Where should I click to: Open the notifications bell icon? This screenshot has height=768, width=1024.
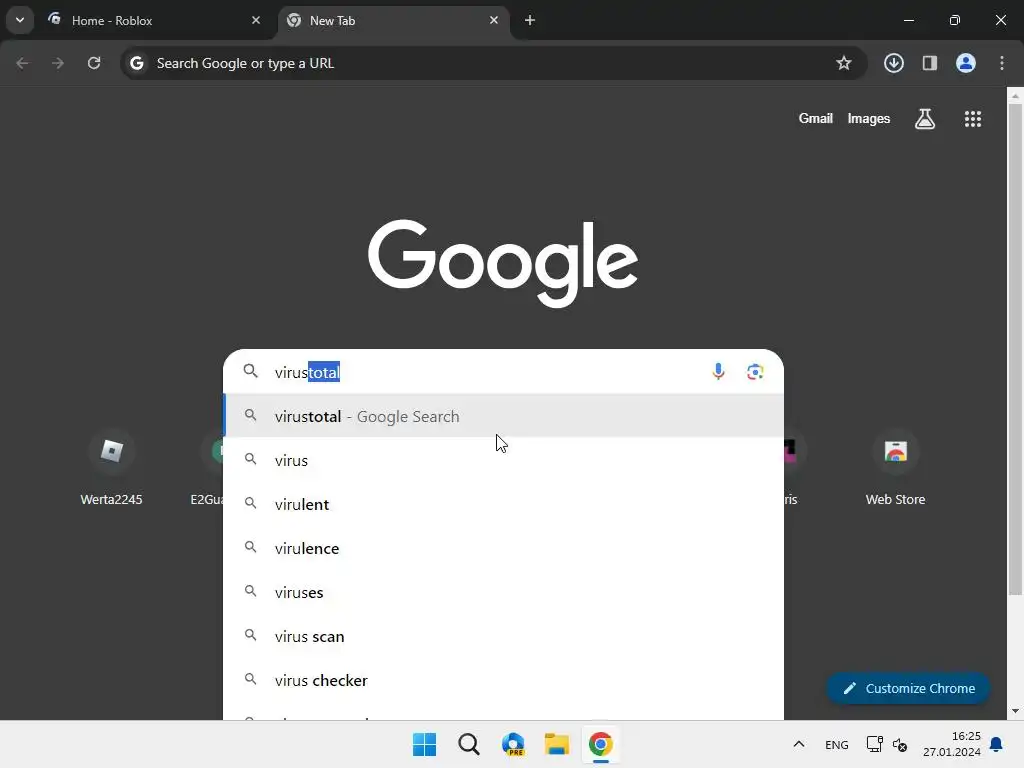pos(997,744)
